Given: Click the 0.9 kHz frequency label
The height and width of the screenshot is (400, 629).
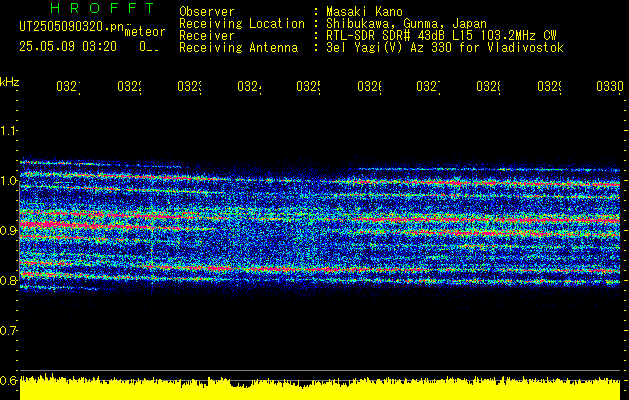Looking at the screenshot, I should [8, 230].
